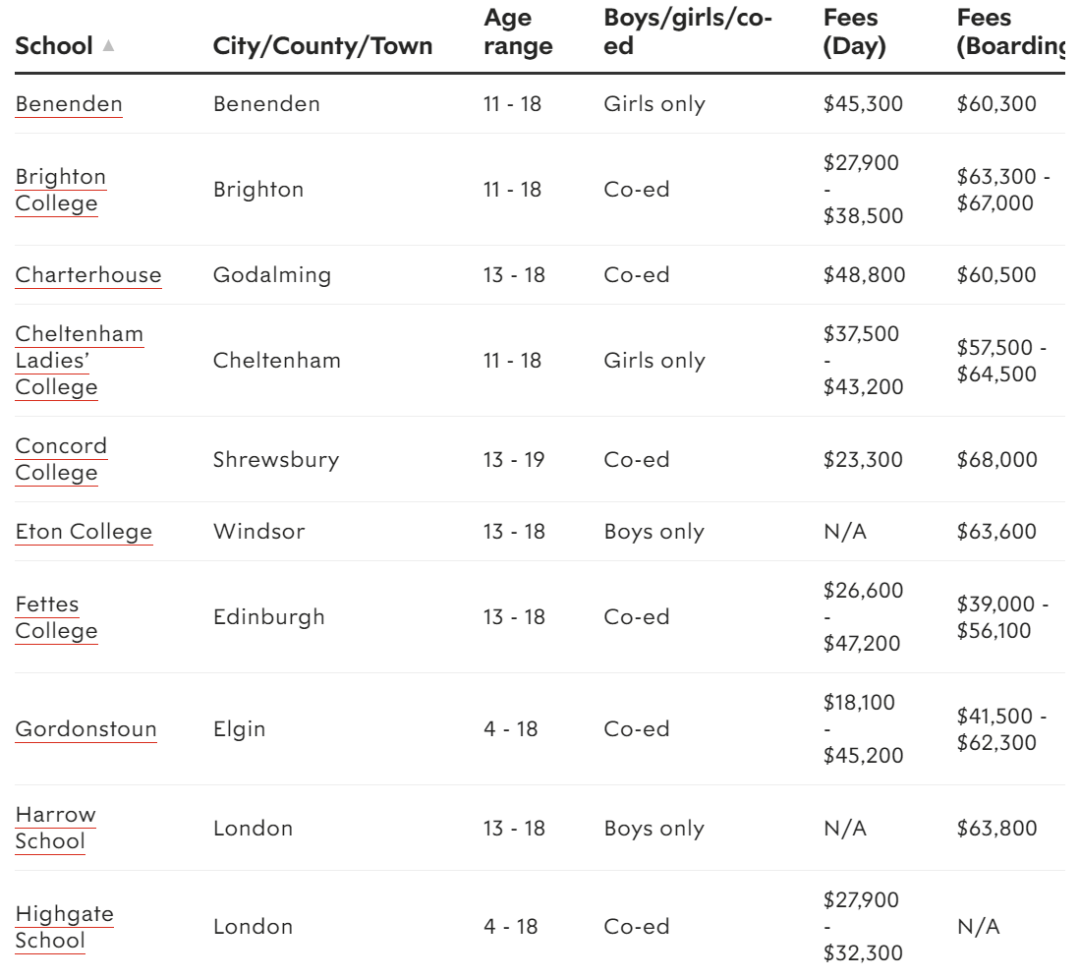The image size is (1080, 978).
Task: Click the sort arrow next to School
Action: (108, 46)
